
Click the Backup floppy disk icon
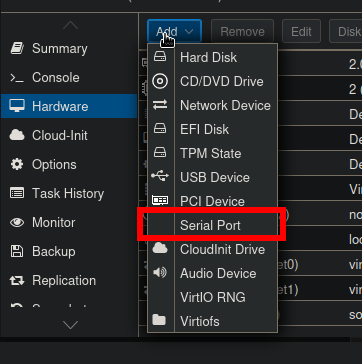click(x=17, y=251)
